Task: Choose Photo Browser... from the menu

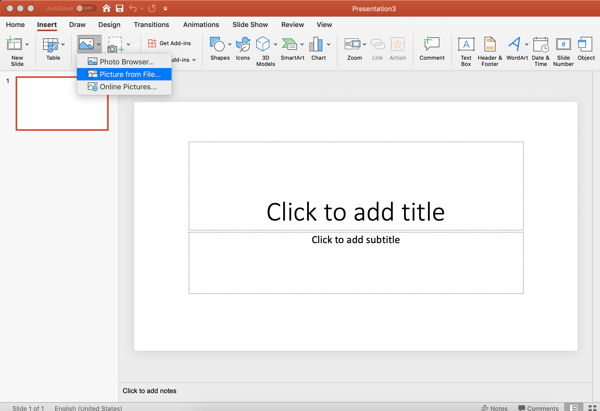Action: pos(124,62)
